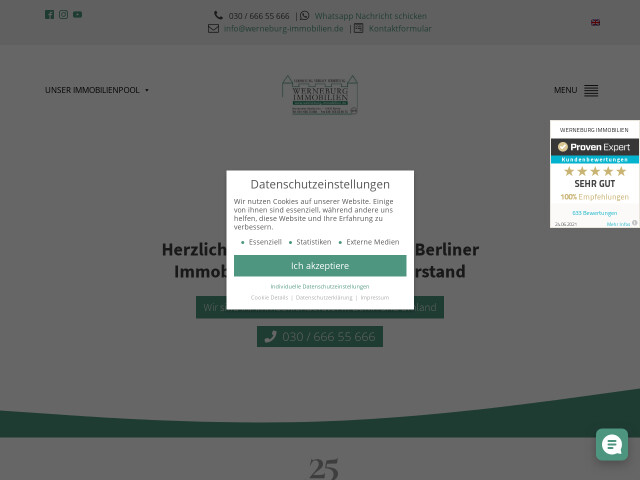Viewport: 640px width, 480px height.
Task: Click the info icon in ProvenExpert widget
Action: pos(634,223)
